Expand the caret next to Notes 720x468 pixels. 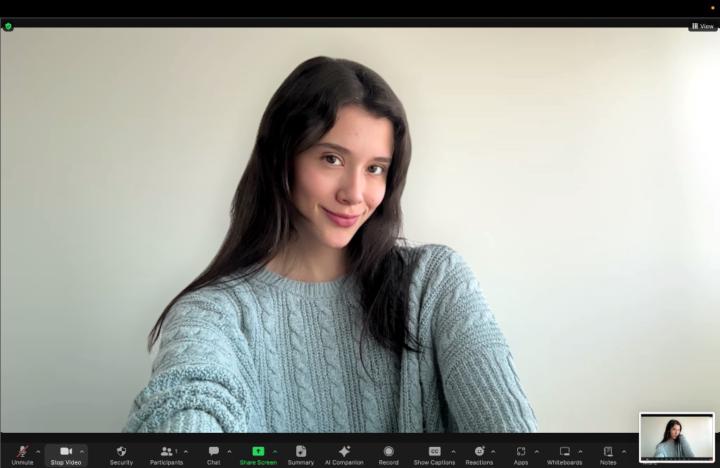point(624,452)
